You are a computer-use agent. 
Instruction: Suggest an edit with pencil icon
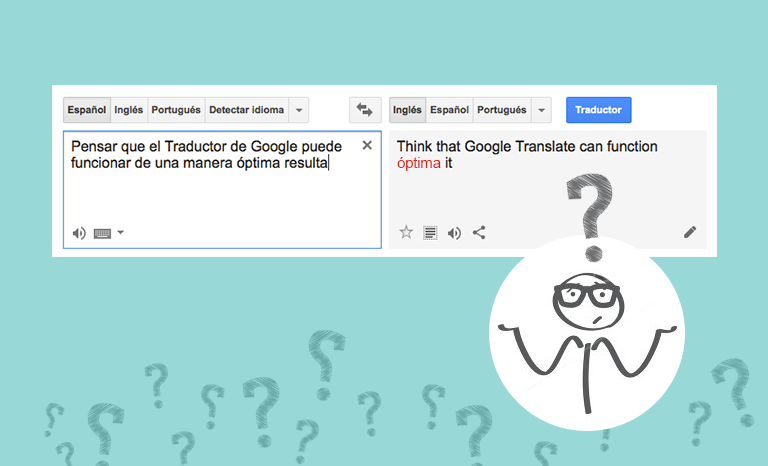point(690,232)
